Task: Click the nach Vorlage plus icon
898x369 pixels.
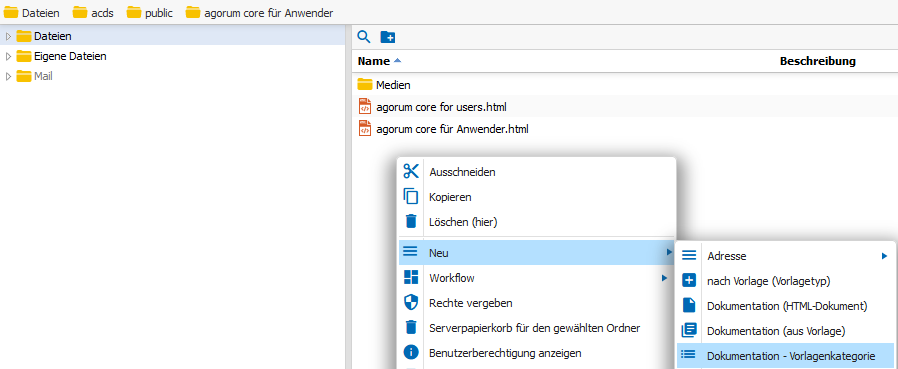Action: 689,281
